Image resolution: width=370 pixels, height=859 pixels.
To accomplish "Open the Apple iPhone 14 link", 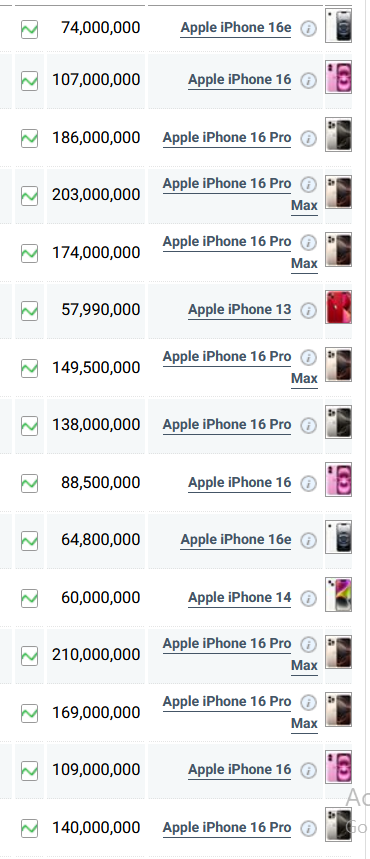I will point(240,598).
